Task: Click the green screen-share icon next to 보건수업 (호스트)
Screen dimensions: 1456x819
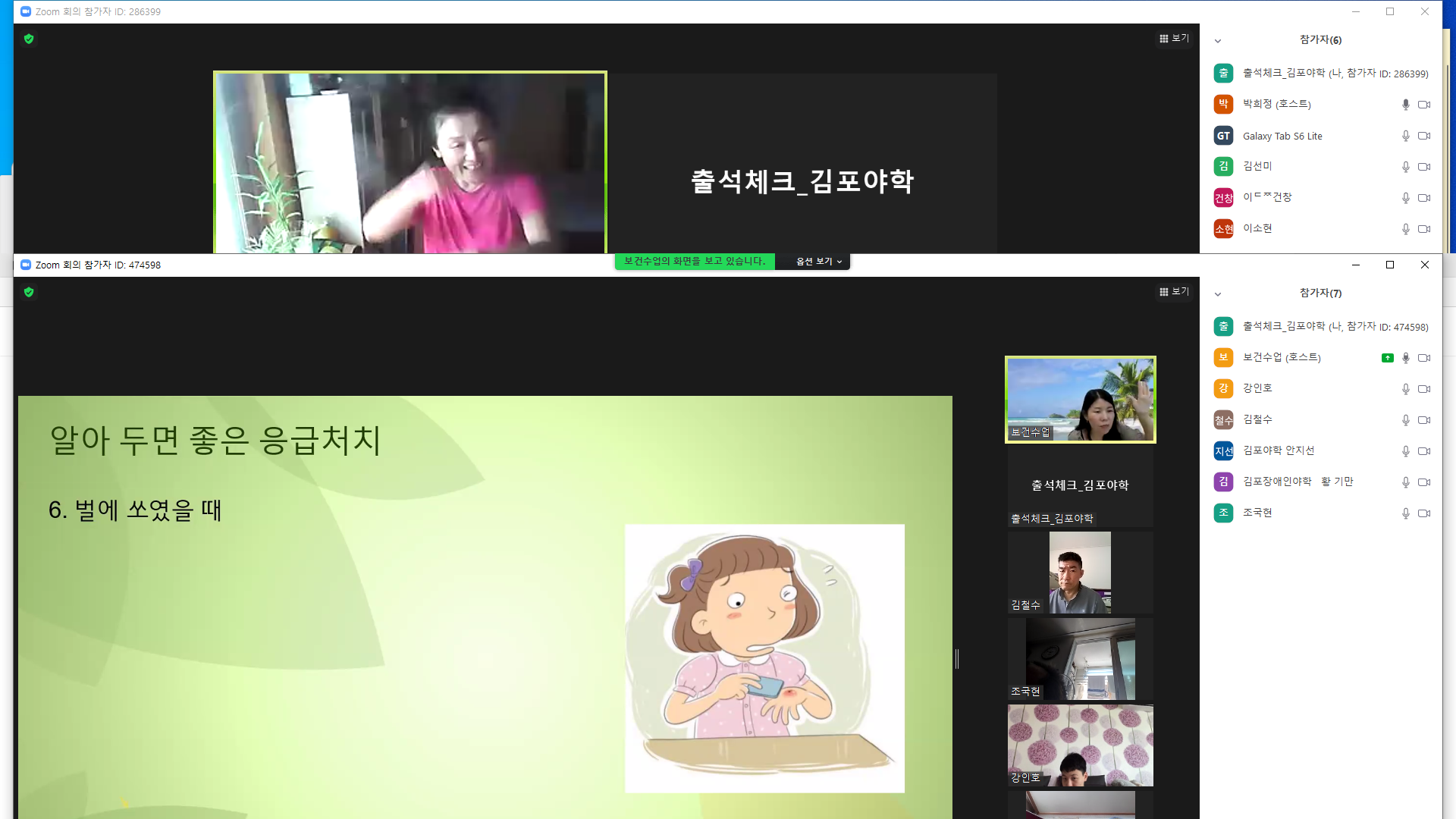Action: (1387, 358)
